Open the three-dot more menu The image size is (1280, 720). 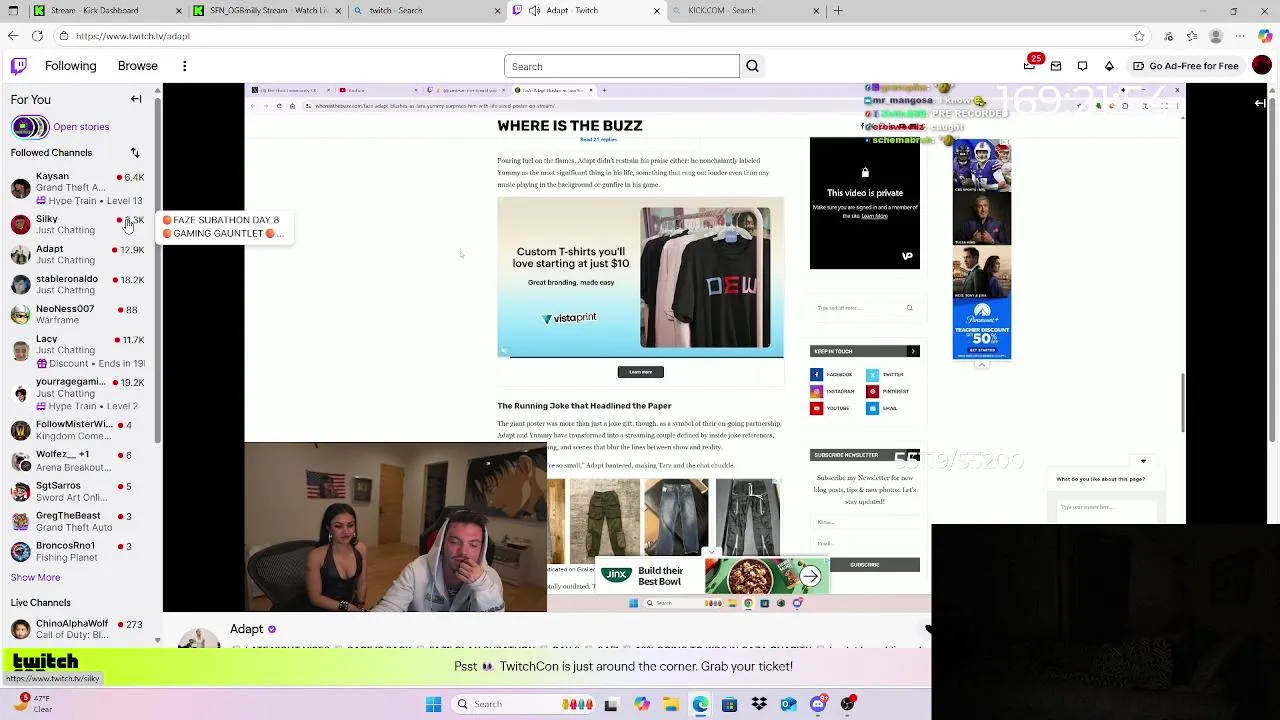184,66
